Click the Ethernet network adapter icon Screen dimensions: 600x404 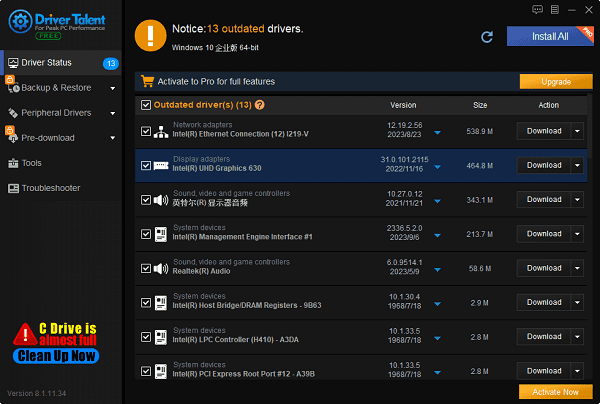[161, 132]
